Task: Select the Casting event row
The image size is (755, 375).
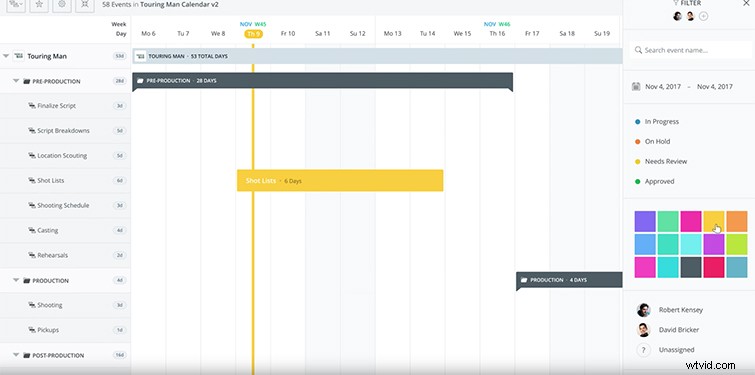Action: 65,231
